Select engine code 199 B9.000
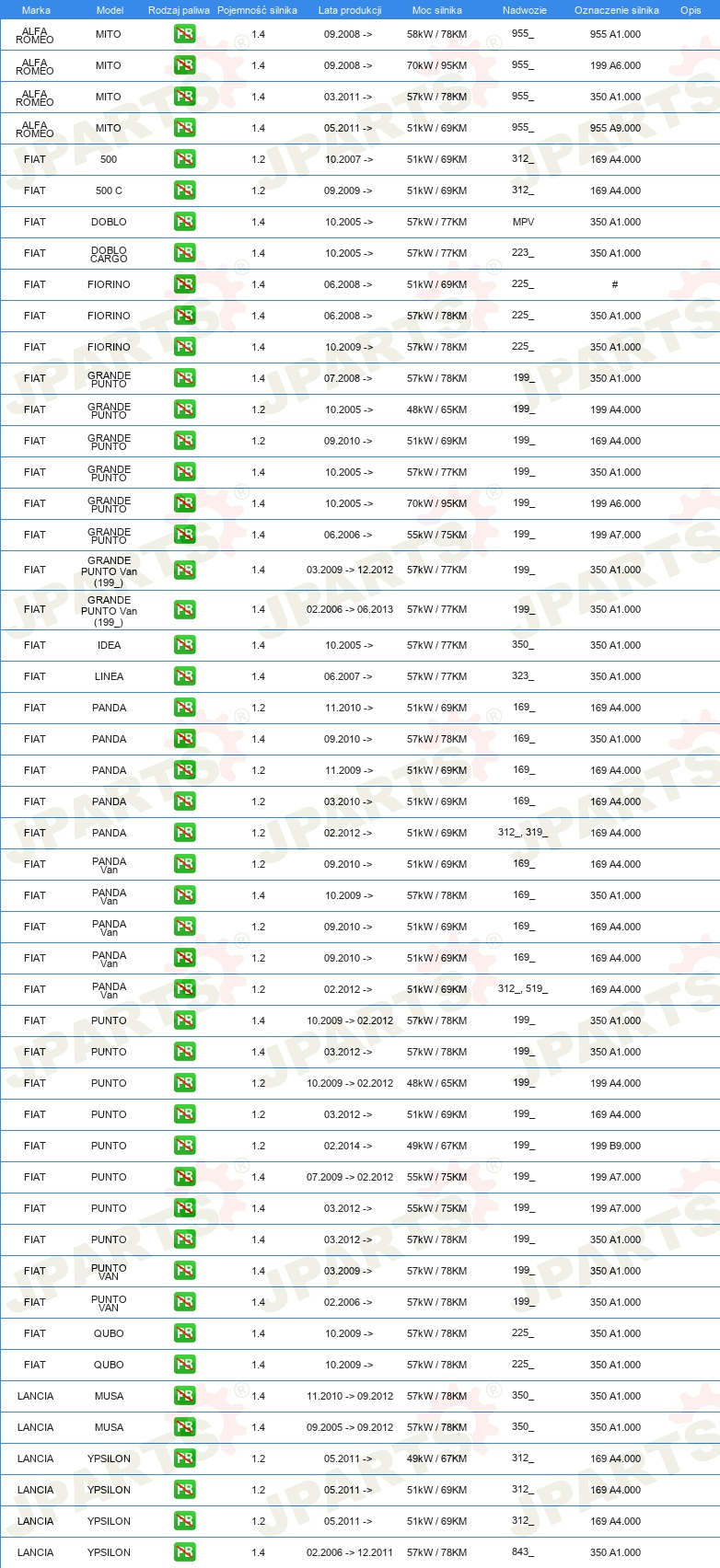This screenshot has height=1568, width=720. click(615, 1146)
